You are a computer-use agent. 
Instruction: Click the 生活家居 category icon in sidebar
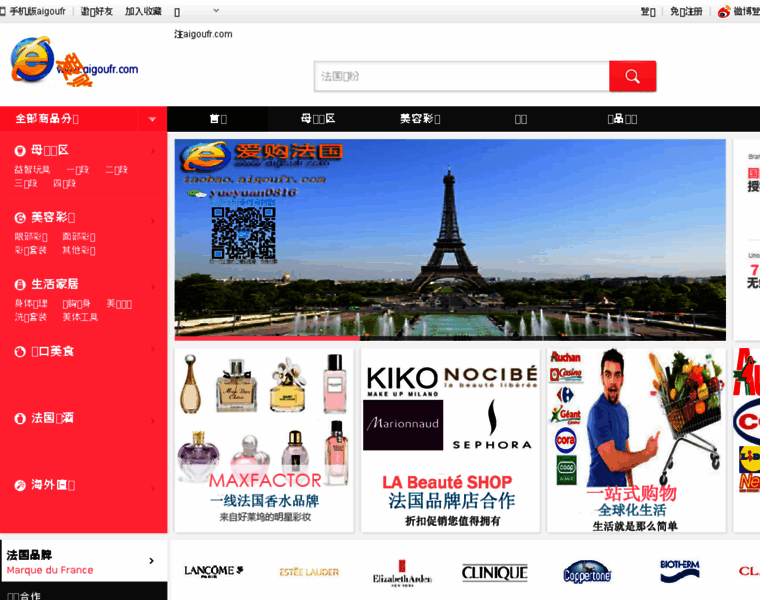pos(20,284)
